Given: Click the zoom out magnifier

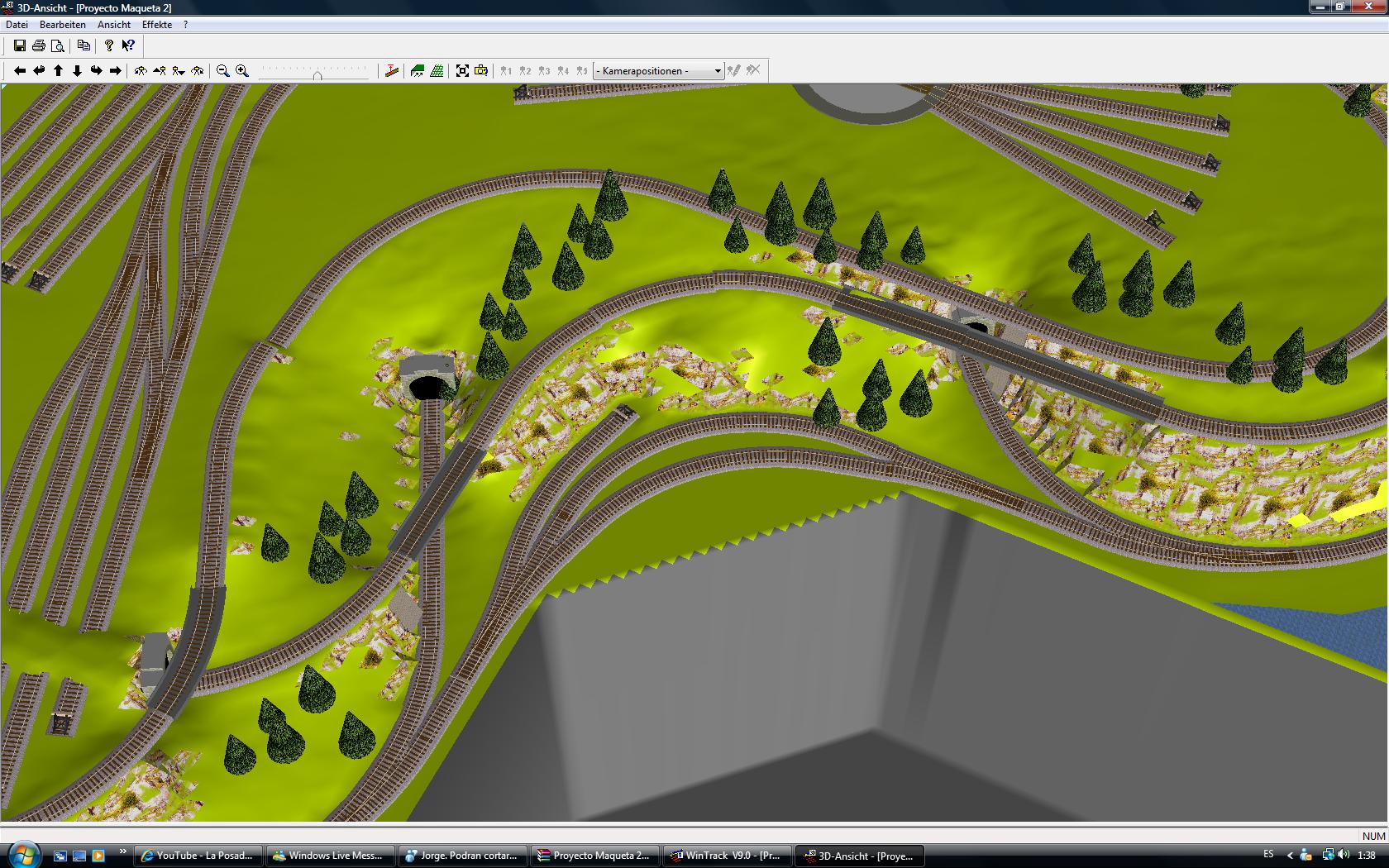Looking at the screenshot, I should (x=222, y=71).
